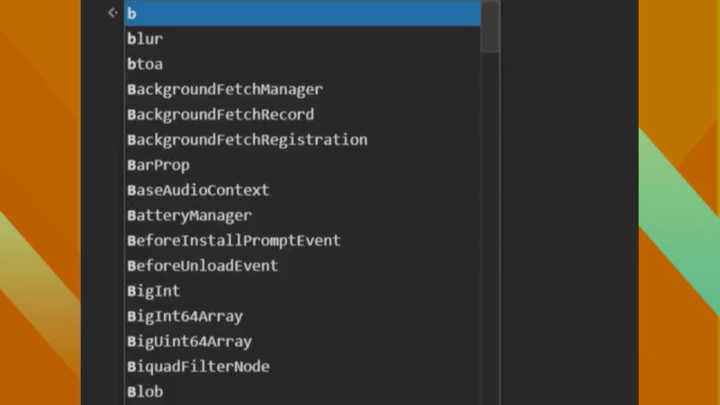The width and height of the screenshot is (720, 405).
Task: Pick the 'btoa' autocomplete suggestion
Action: pos(145,64)
